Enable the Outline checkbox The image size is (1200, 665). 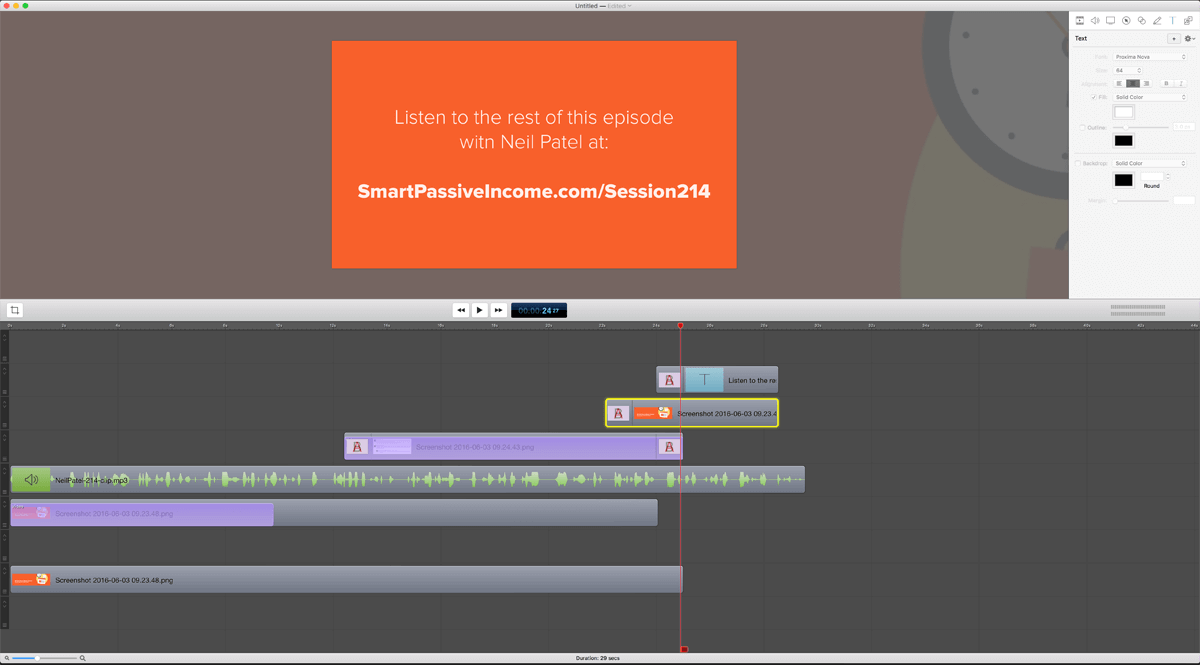click(x=1082, y=127)
